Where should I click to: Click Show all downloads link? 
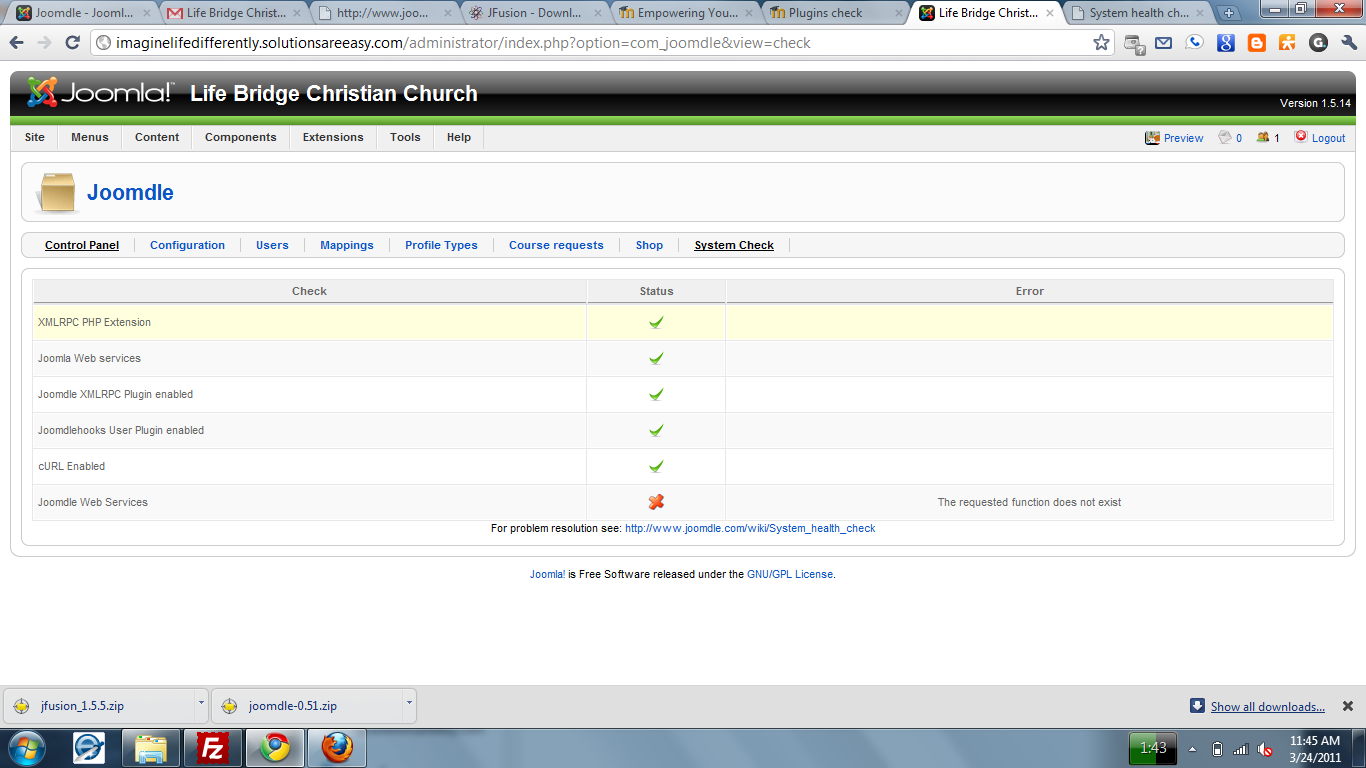(x=1267, y=707)
